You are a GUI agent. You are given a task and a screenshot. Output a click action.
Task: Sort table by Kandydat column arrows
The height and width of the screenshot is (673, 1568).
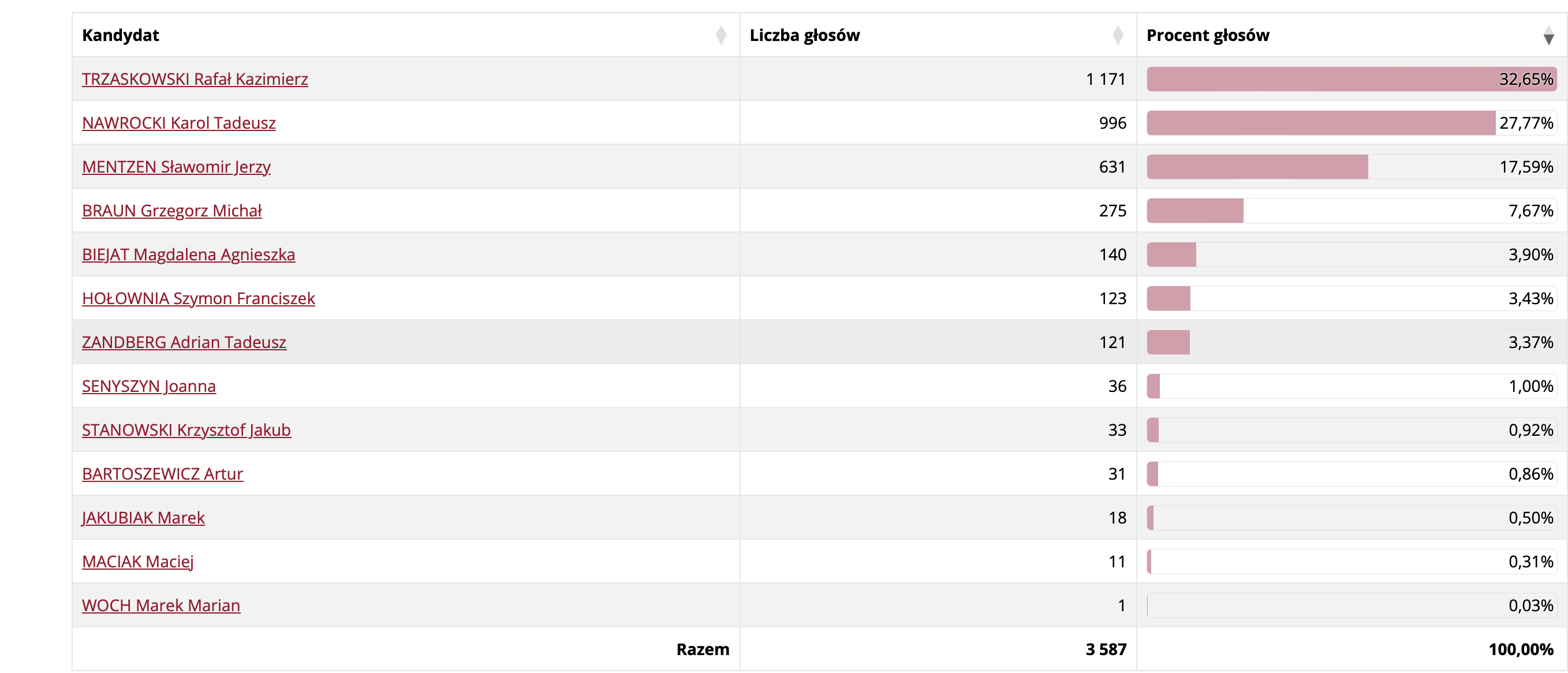pos(720,35)
